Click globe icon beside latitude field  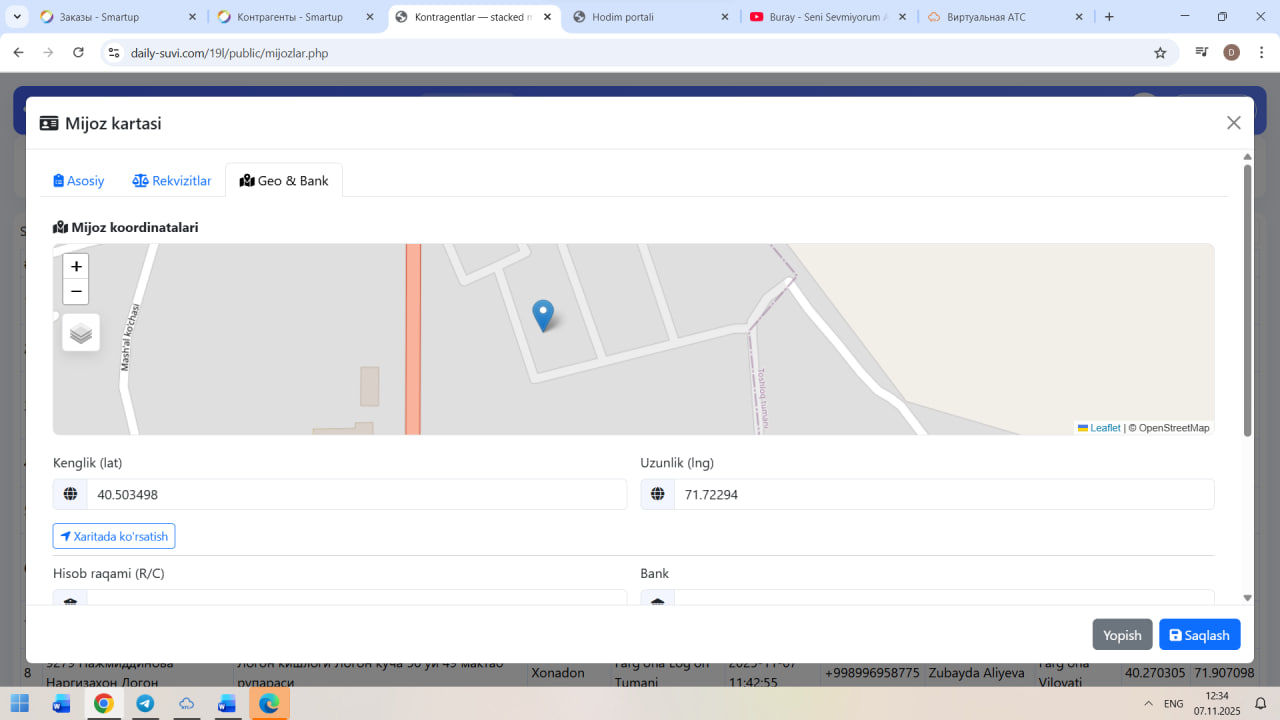click(x=70, y=494)
